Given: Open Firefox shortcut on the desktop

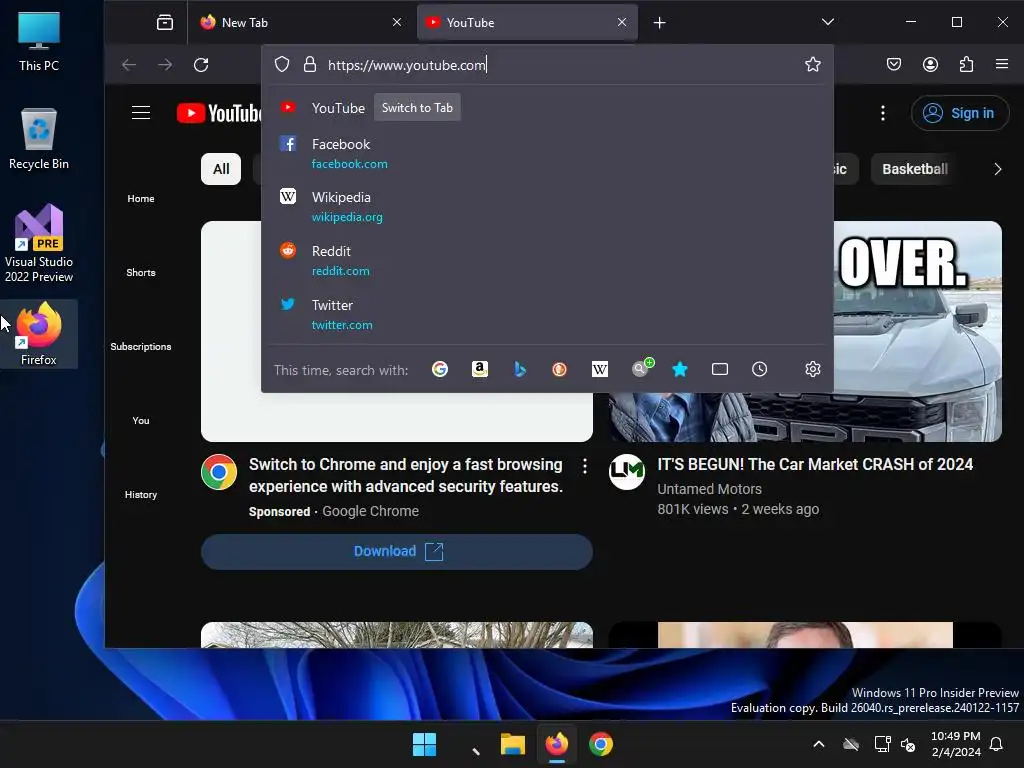Looking at the screenshot, I should 39,334.
